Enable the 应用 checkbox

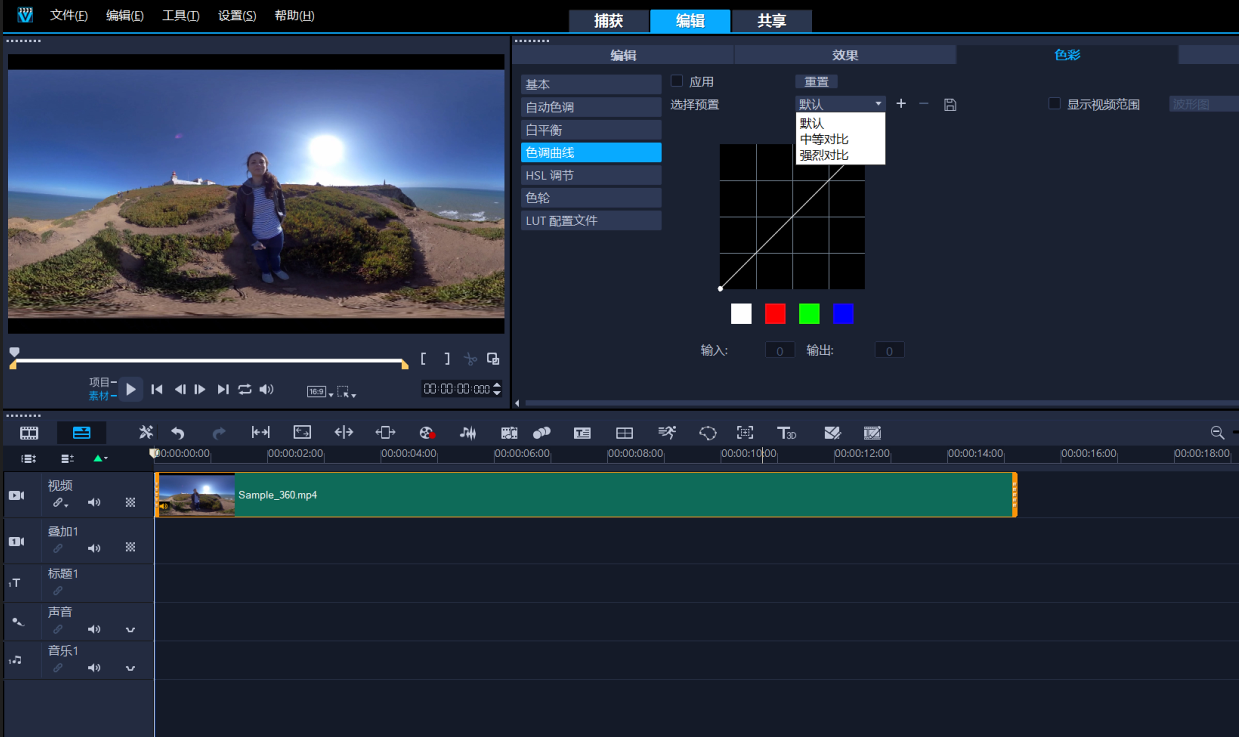tap(677, 81)
